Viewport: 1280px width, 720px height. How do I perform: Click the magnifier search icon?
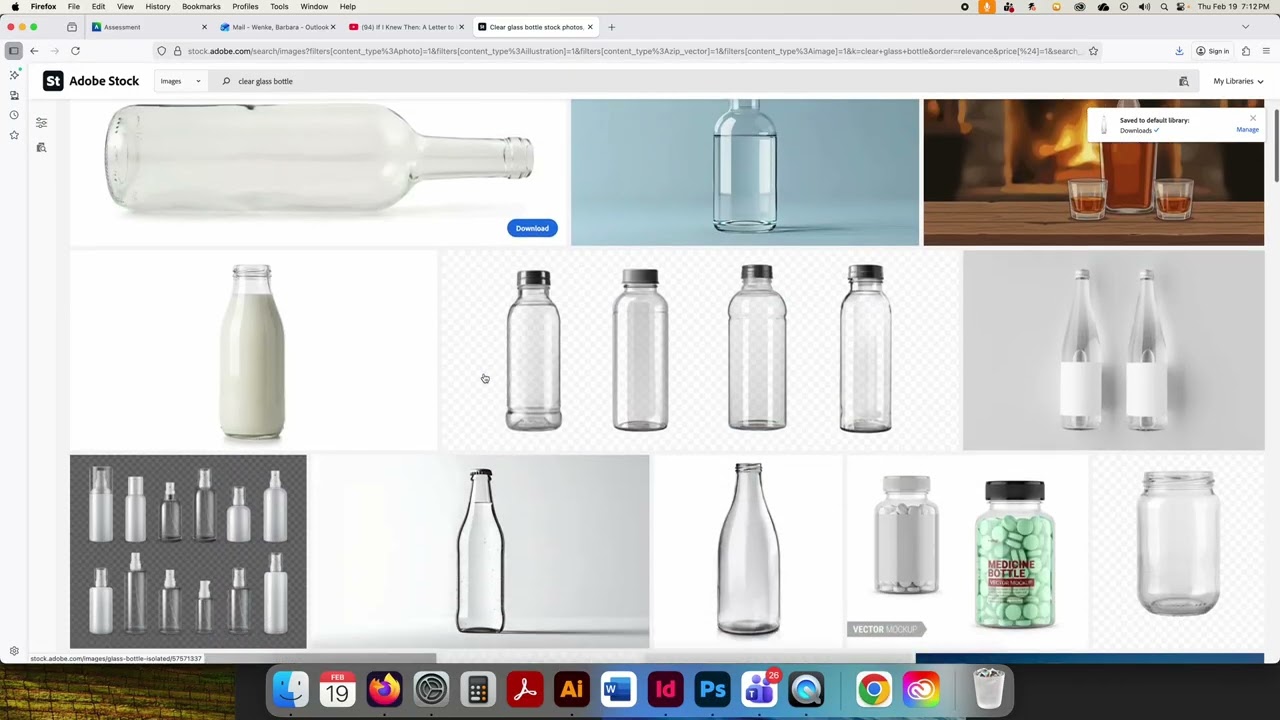click(226, 81)
